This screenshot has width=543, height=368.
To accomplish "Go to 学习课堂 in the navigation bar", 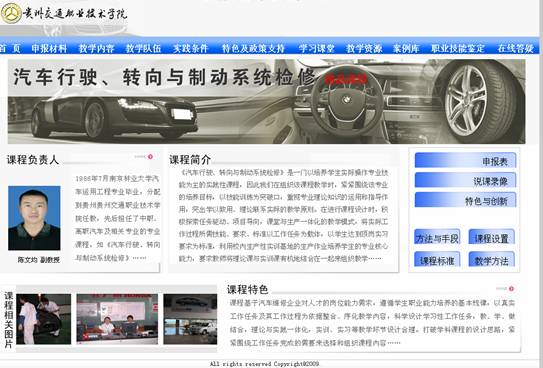I will coord(317,48).
